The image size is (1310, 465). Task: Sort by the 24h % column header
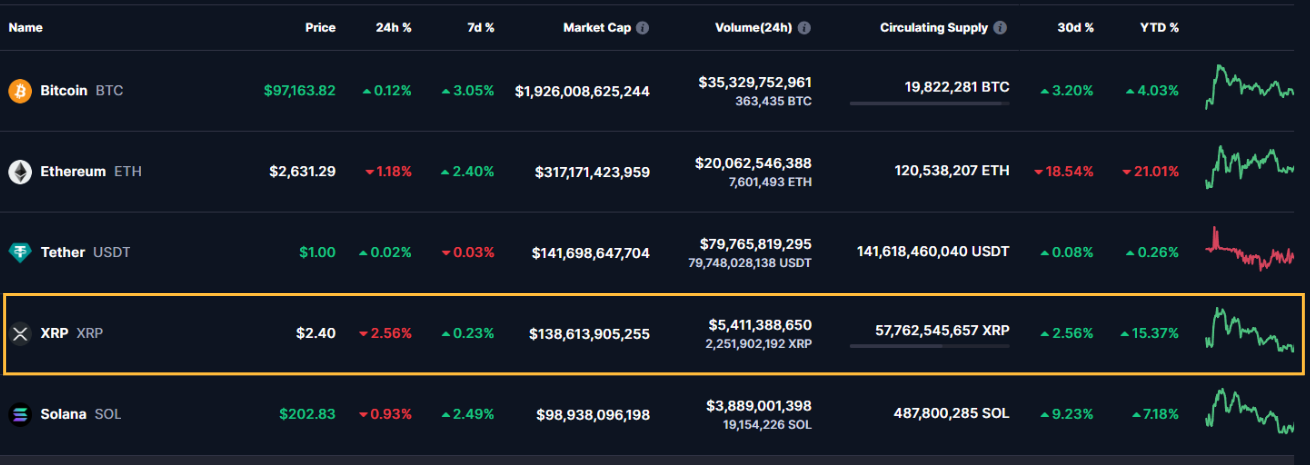point(393,28)
